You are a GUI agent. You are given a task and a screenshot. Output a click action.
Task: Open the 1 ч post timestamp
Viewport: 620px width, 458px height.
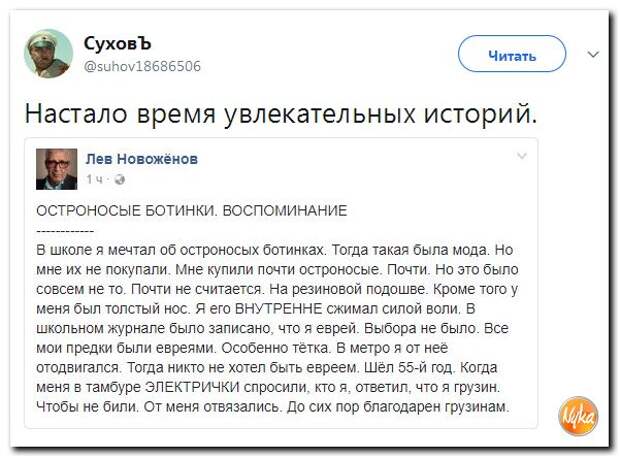94,180
